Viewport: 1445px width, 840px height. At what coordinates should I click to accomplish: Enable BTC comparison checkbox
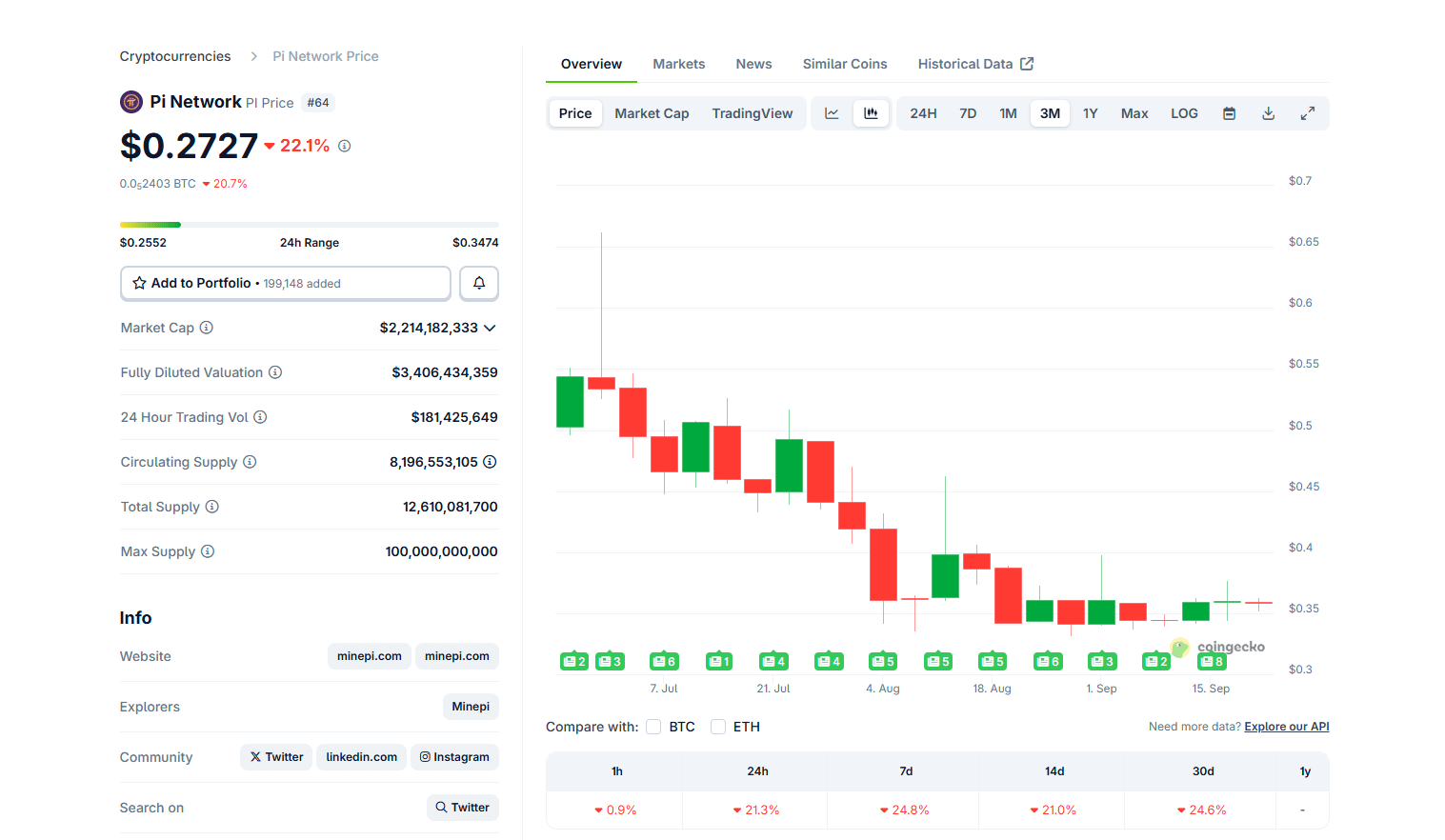tap(653, 727)
